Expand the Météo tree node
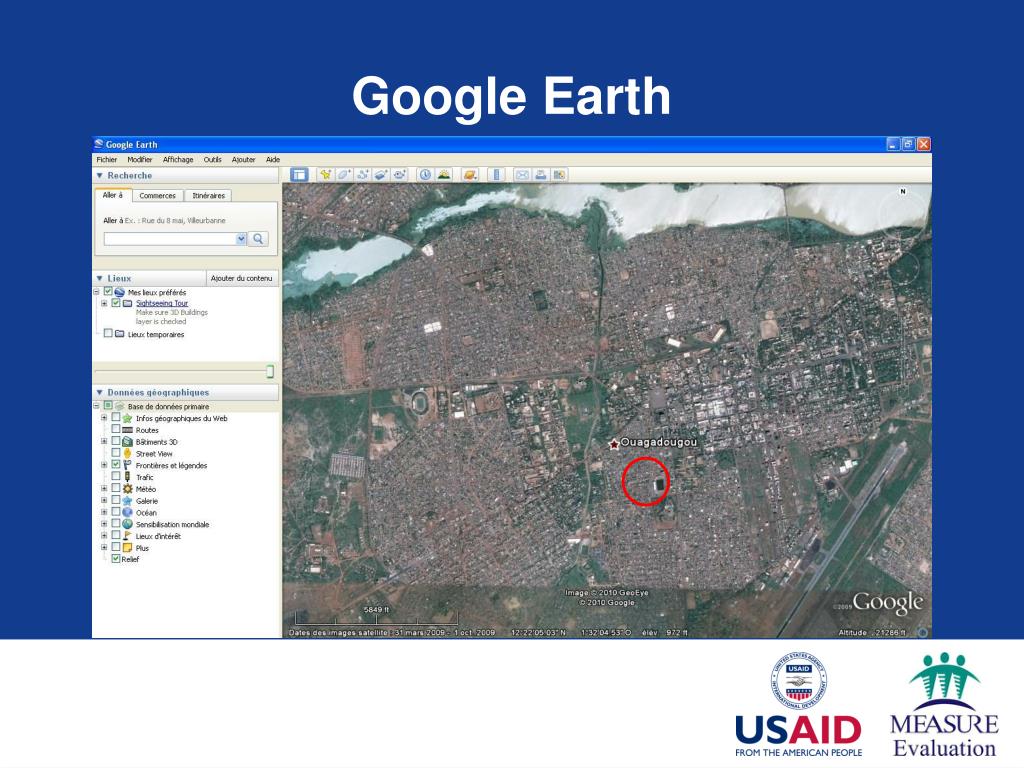Screen dimensions: 1024x768 click(104, 488)
